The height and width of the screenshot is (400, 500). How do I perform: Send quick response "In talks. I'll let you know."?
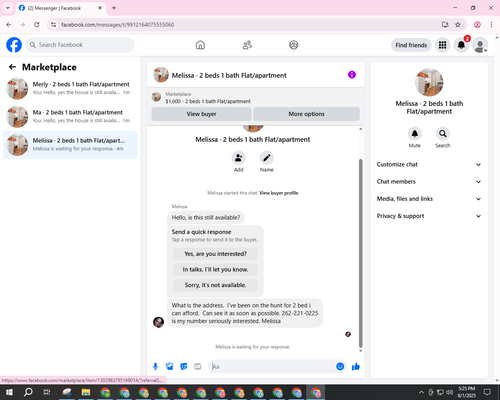tap(215, 269)
